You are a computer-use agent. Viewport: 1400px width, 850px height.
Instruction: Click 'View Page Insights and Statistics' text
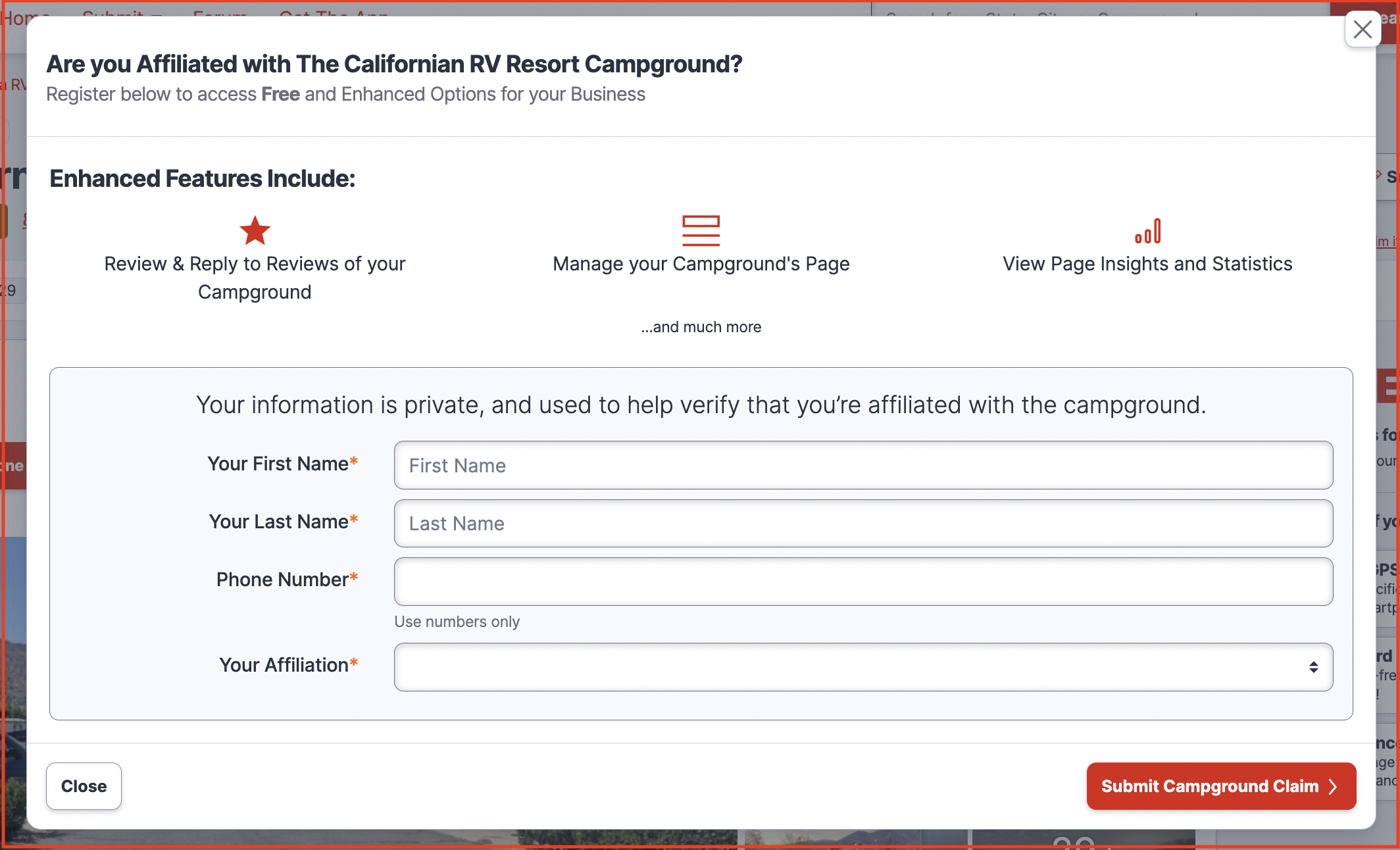click(x=1147, y=264)
